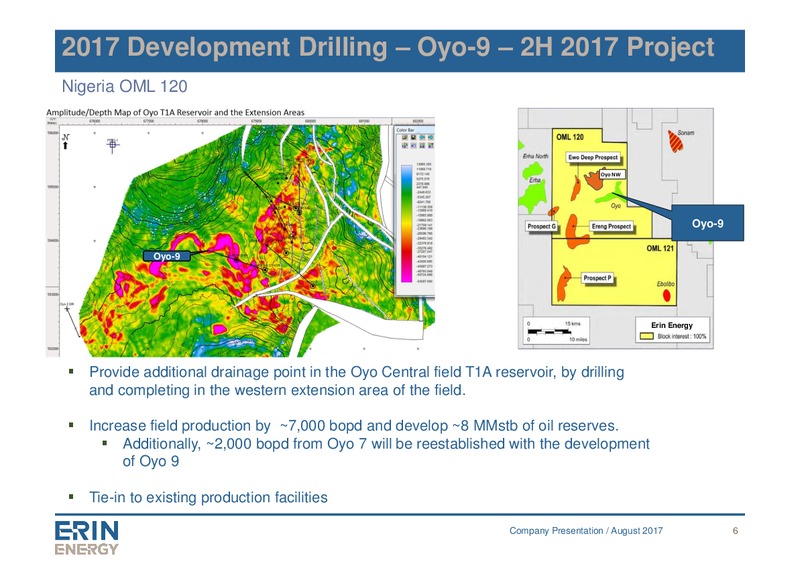Click the Sonam field label
Screen dimensions: 800x570
click(x=686, y=133)
